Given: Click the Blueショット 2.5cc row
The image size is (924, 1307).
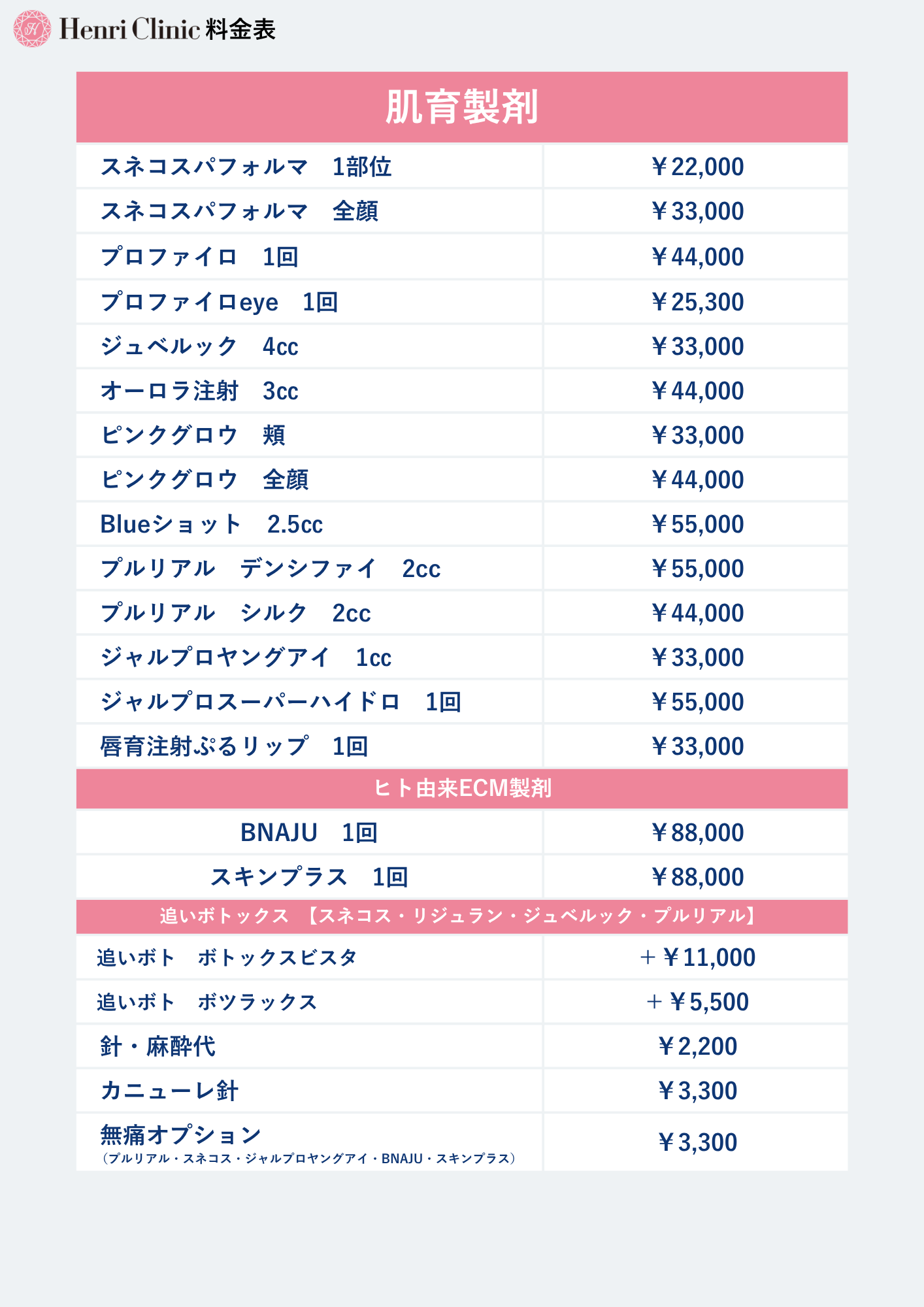Looking at the screenshot, I should pos(212,524).
